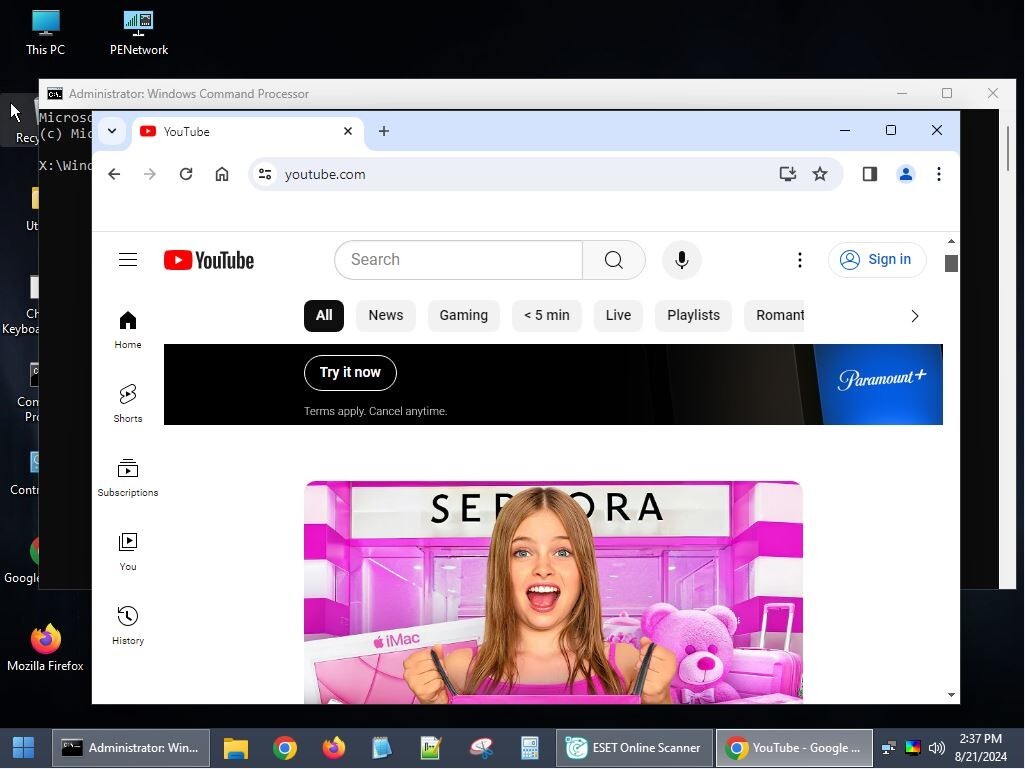Screen dimensions: 1025x769
Task: Open the YouTube hamburger guide menu
Action: (128, 260)
